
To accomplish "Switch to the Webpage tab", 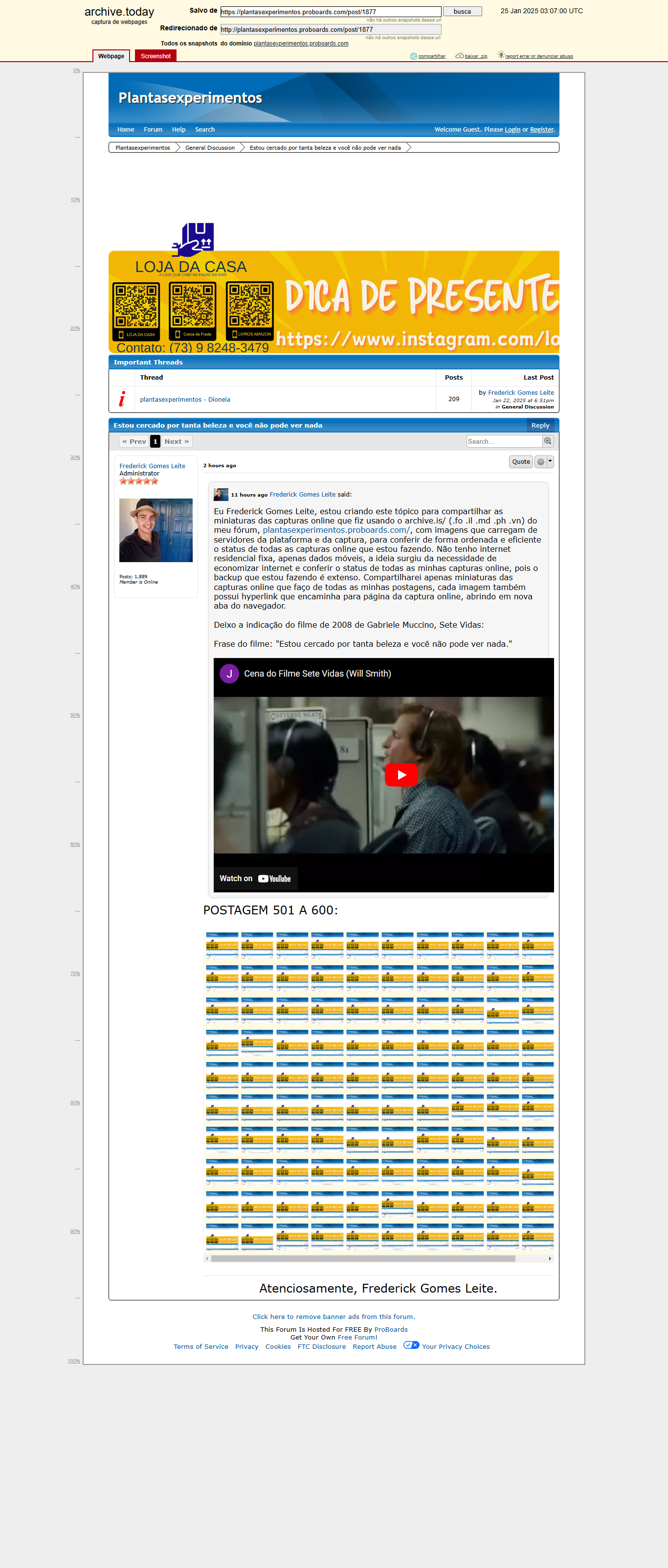I will coord(111,56).
